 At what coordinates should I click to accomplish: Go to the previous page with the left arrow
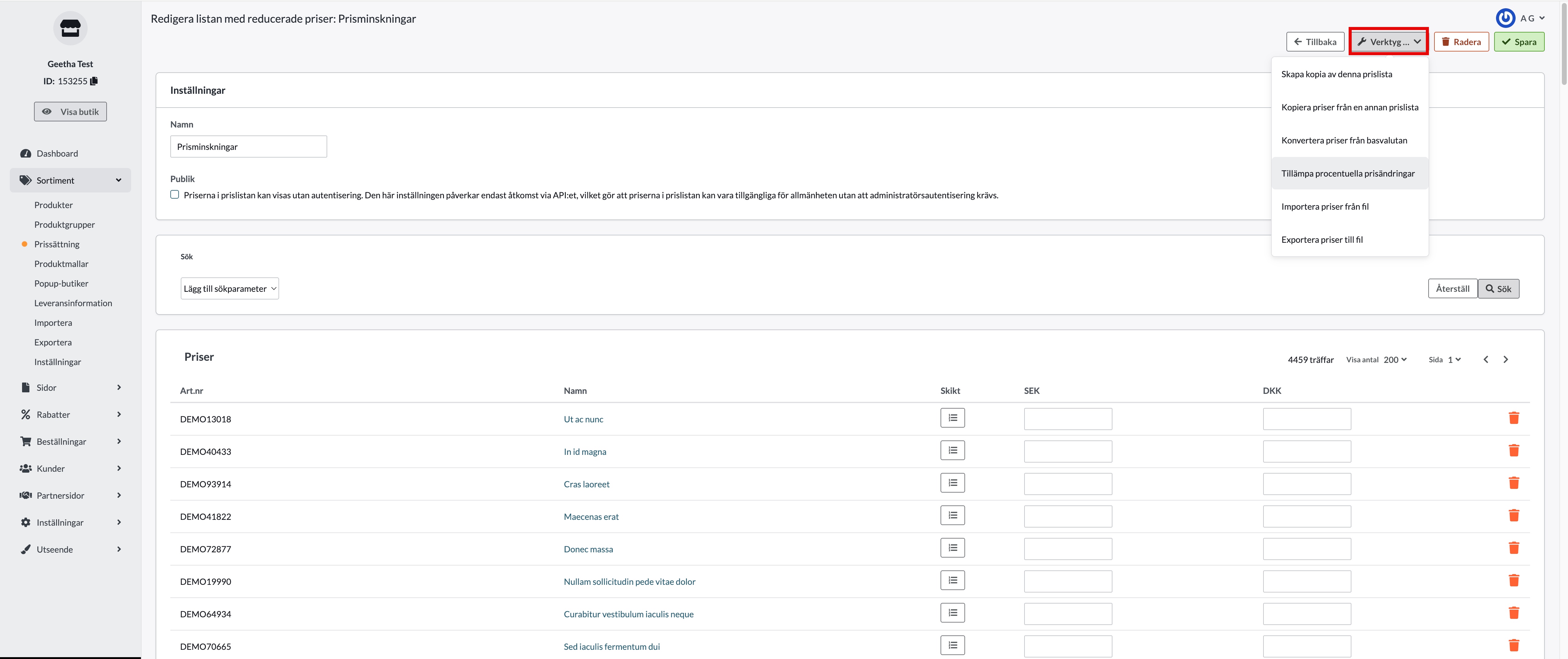point(1486,359)
